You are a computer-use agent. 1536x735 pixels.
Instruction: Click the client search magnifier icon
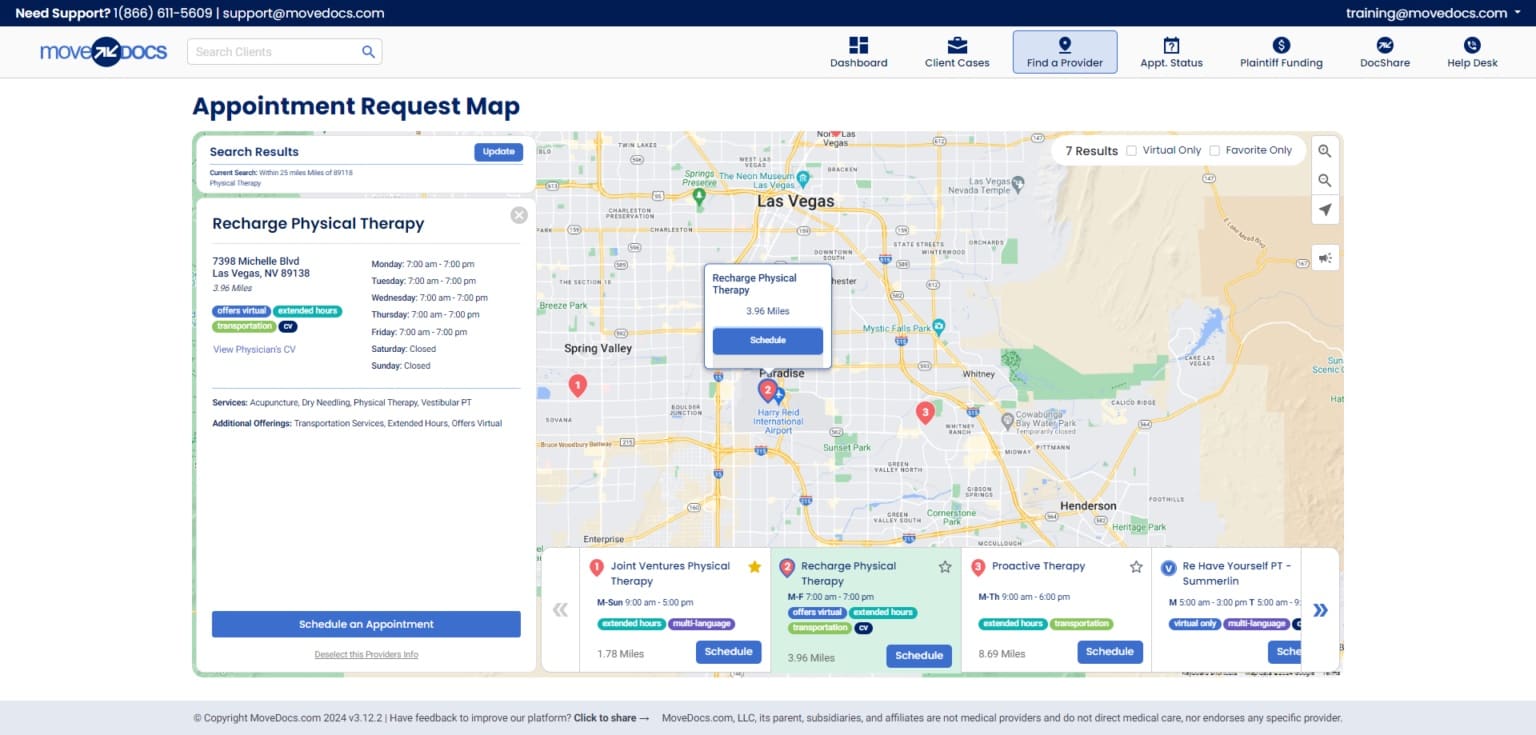(368, 51)
